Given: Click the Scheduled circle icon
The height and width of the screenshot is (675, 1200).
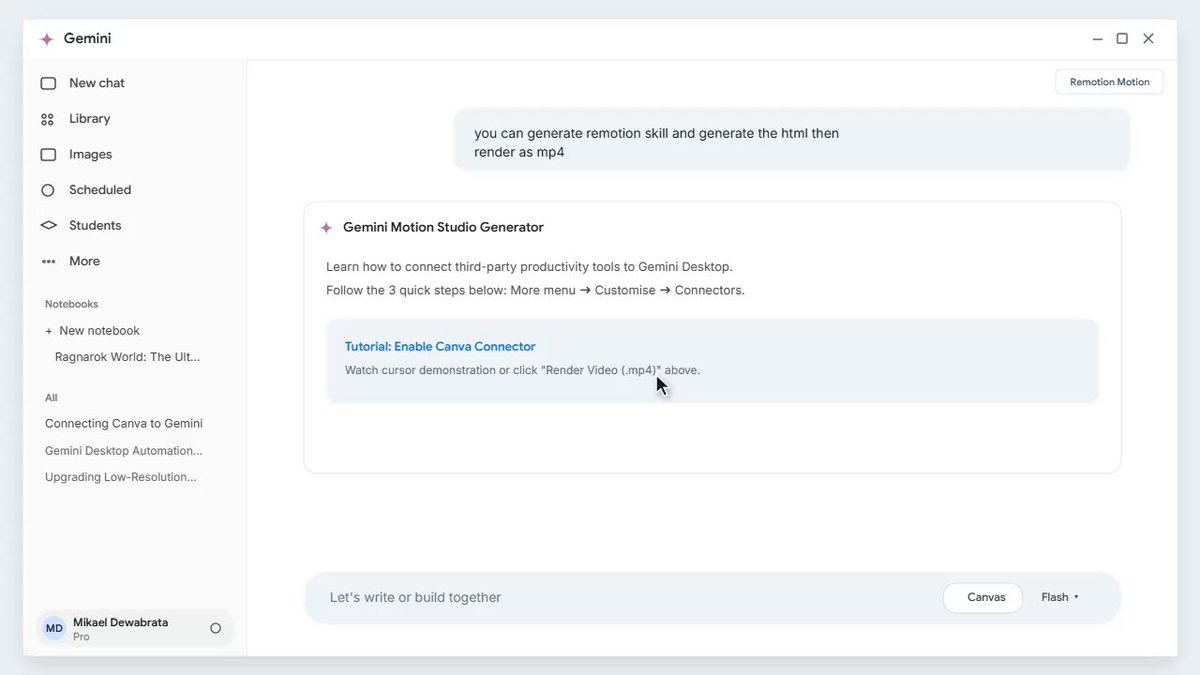Looking at the screenshot, I should pyautogui.click(x=48, y=190).
